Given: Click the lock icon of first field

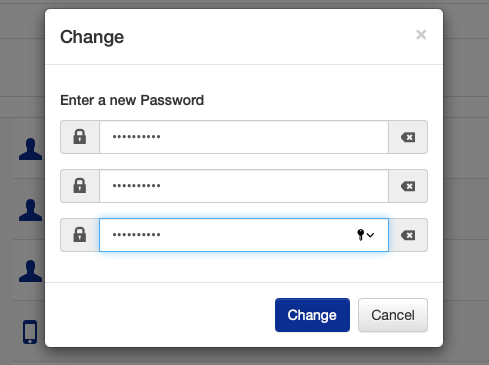Looking at the screenshot, I should [80, 137].
